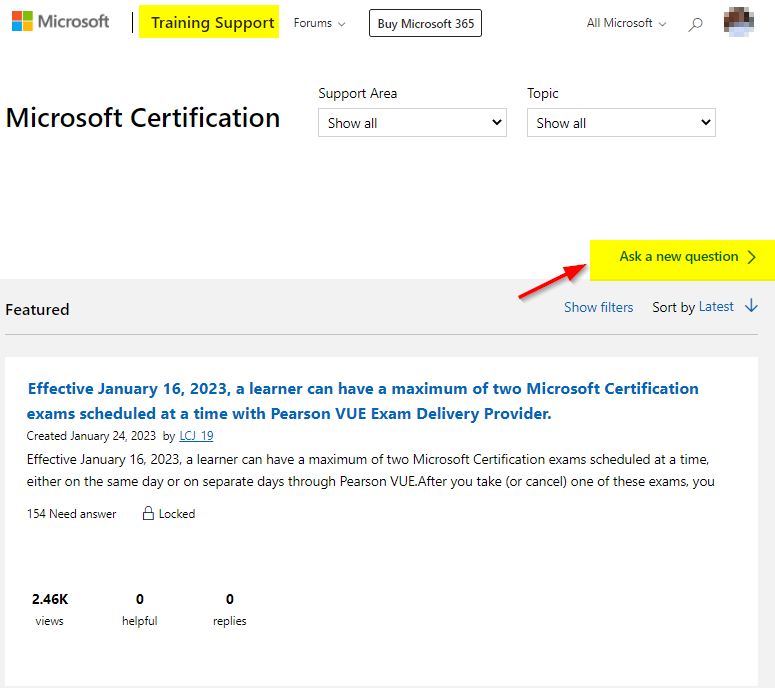The image size is (775, 688).
Task: Open the search magnifier icon
Action: (x=695, y=24)
